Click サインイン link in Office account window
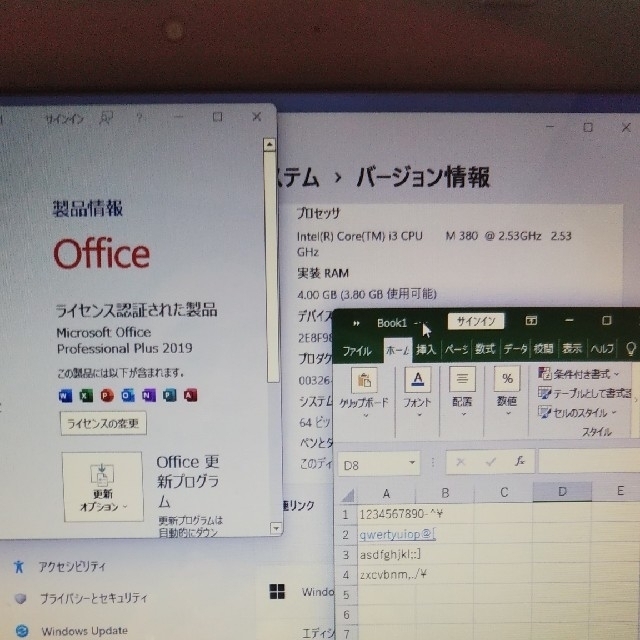Viewport: 640px width, 640px height. click(64, 119)
